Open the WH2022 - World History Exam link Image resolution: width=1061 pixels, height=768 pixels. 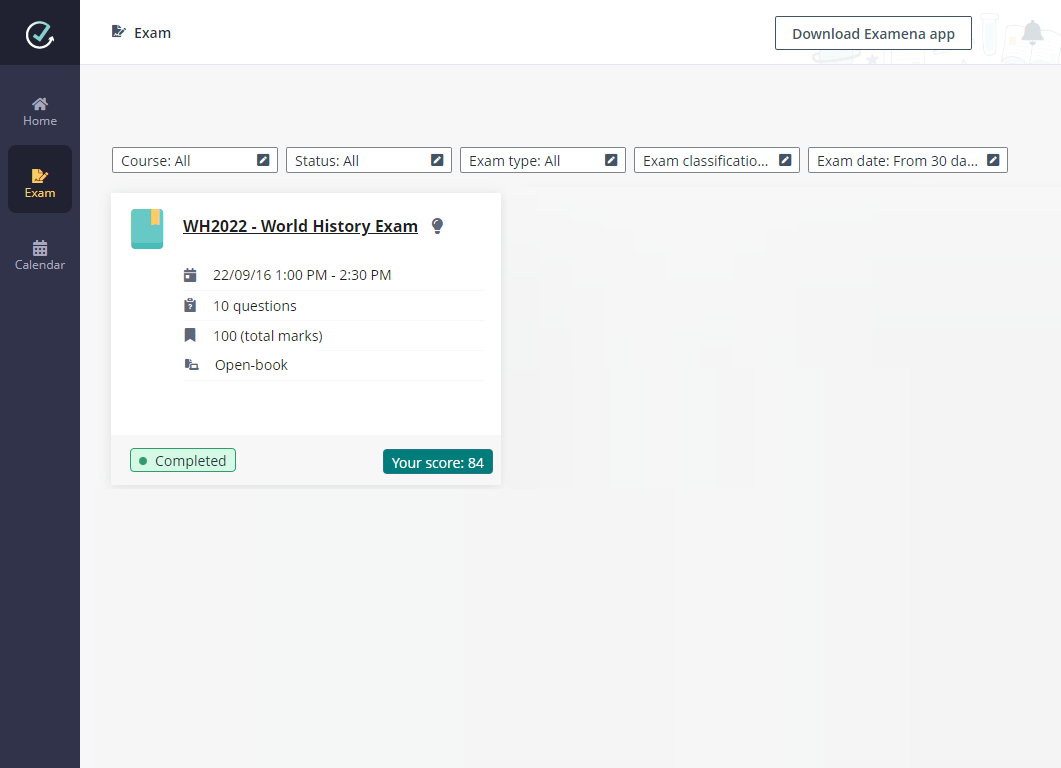tap(300, 226)
